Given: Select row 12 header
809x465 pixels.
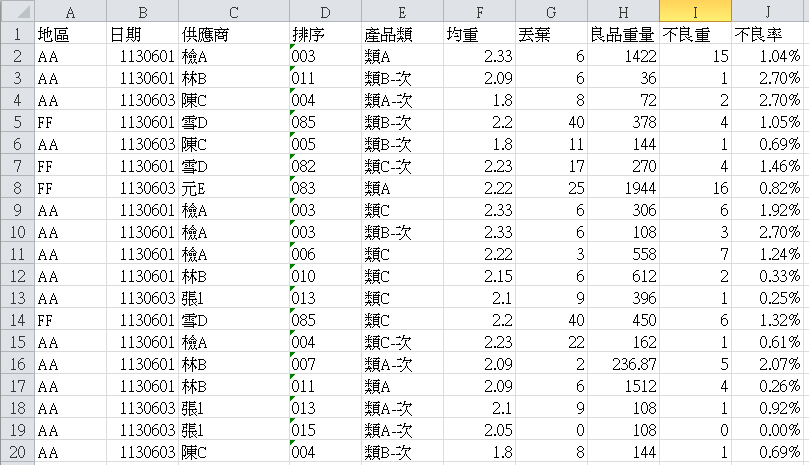Looking at the screenshot, I should click(18, 276).
